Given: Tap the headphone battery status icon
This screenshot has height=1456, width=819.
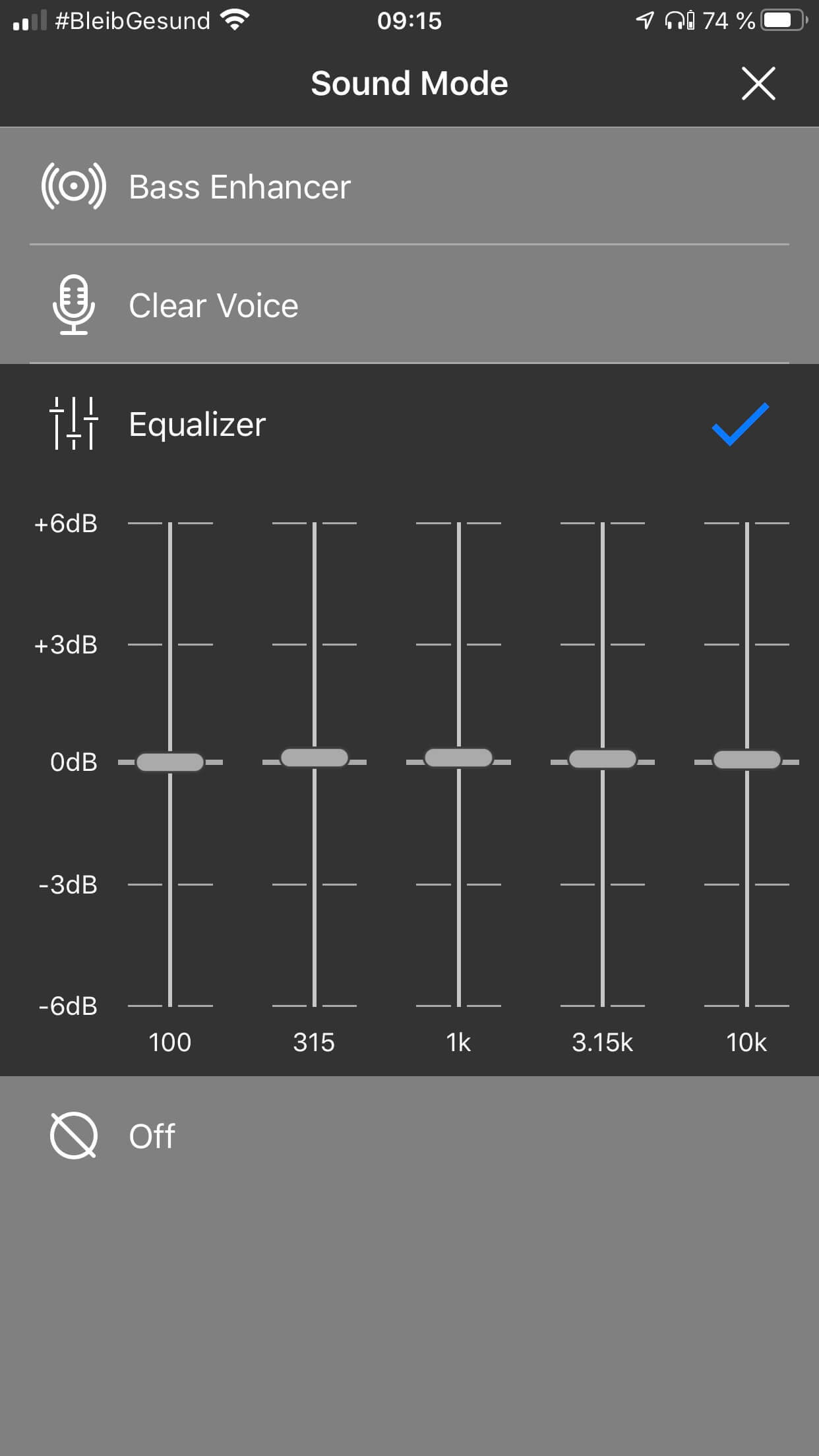Looking at the screenshot, I should (x=679, y=21).
